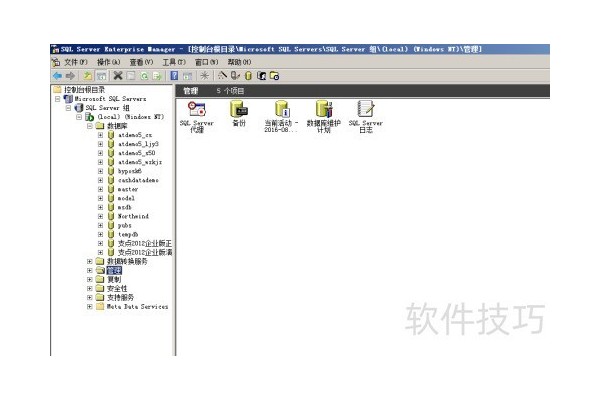Expand the 管理 node in tree
Viewport: 600px width, 400px height.
point(90,271)
